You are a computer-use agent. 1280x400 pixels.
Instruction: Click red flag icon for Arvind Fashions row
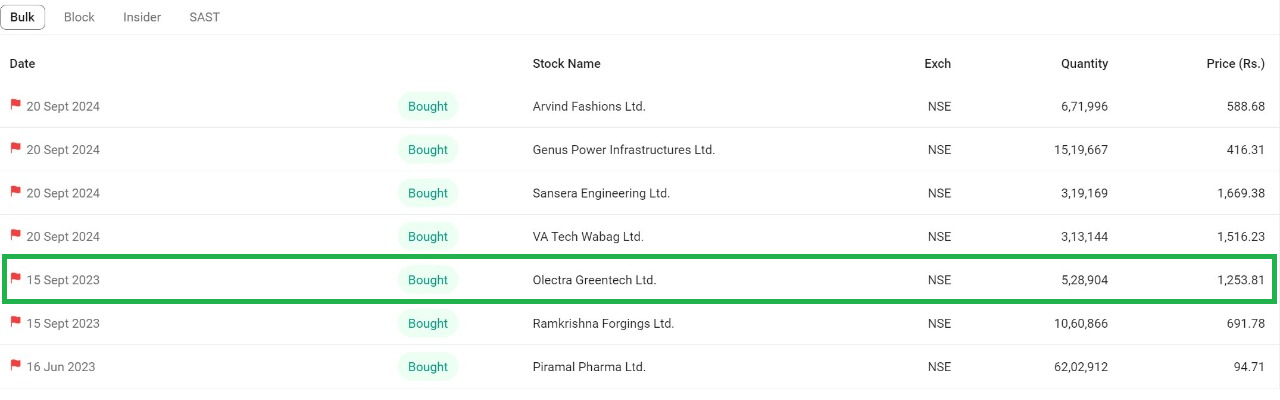click(15, 105)
